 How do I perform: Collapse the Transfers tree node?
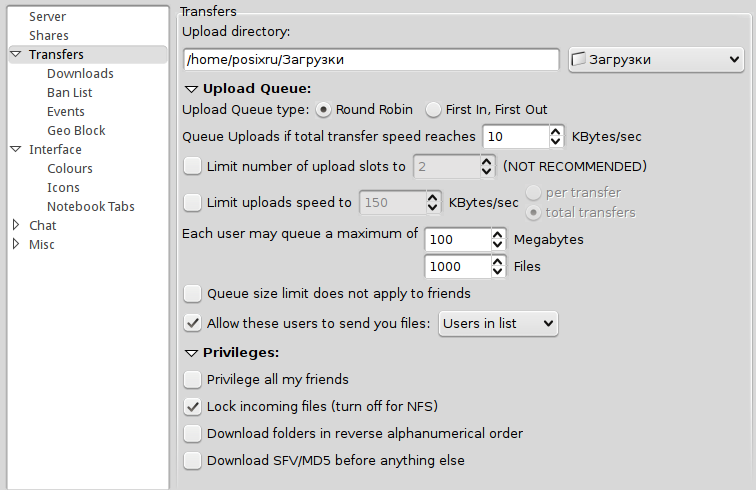click(x=16, y=54)
